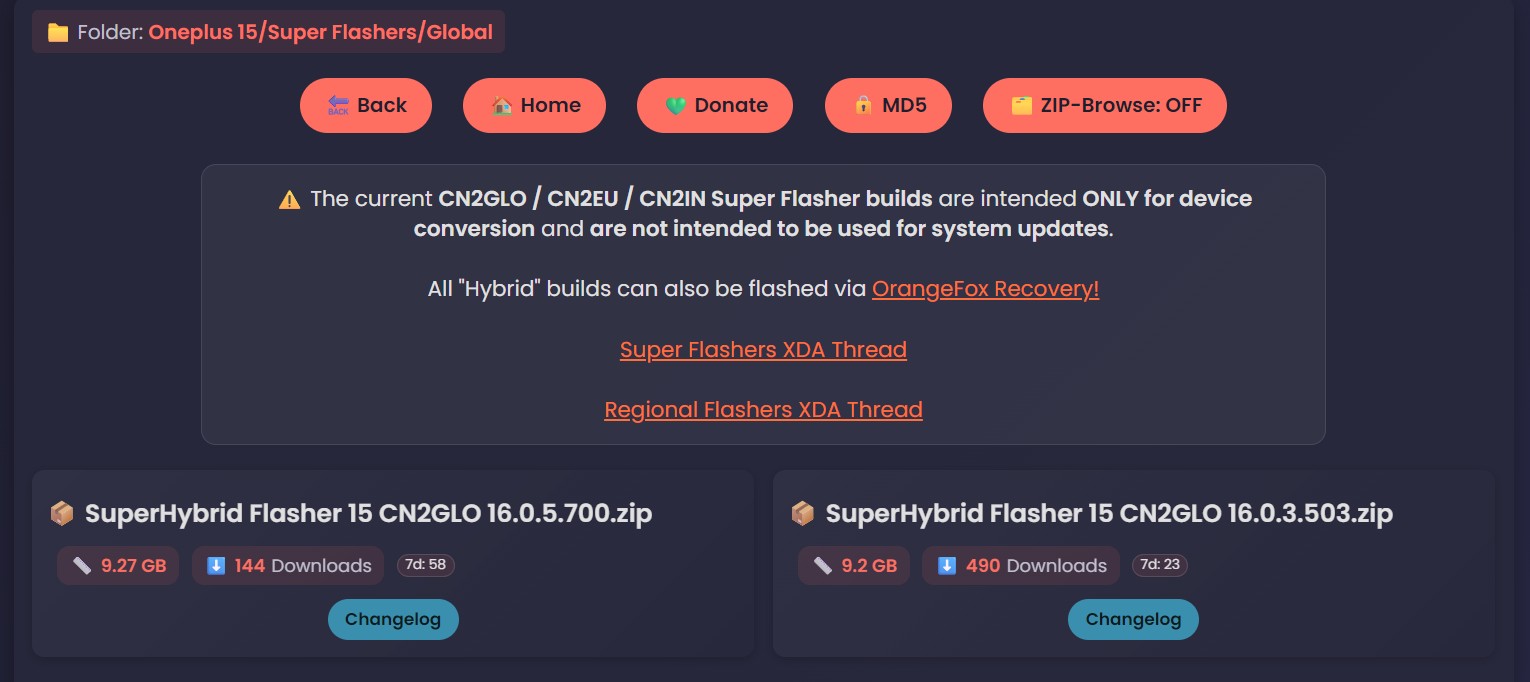The width and height of the screenshot is (1530, 682).
Task: Click the Oneplus 15/Super Flashers/Global folder path
Action: [x=320, y=32]
